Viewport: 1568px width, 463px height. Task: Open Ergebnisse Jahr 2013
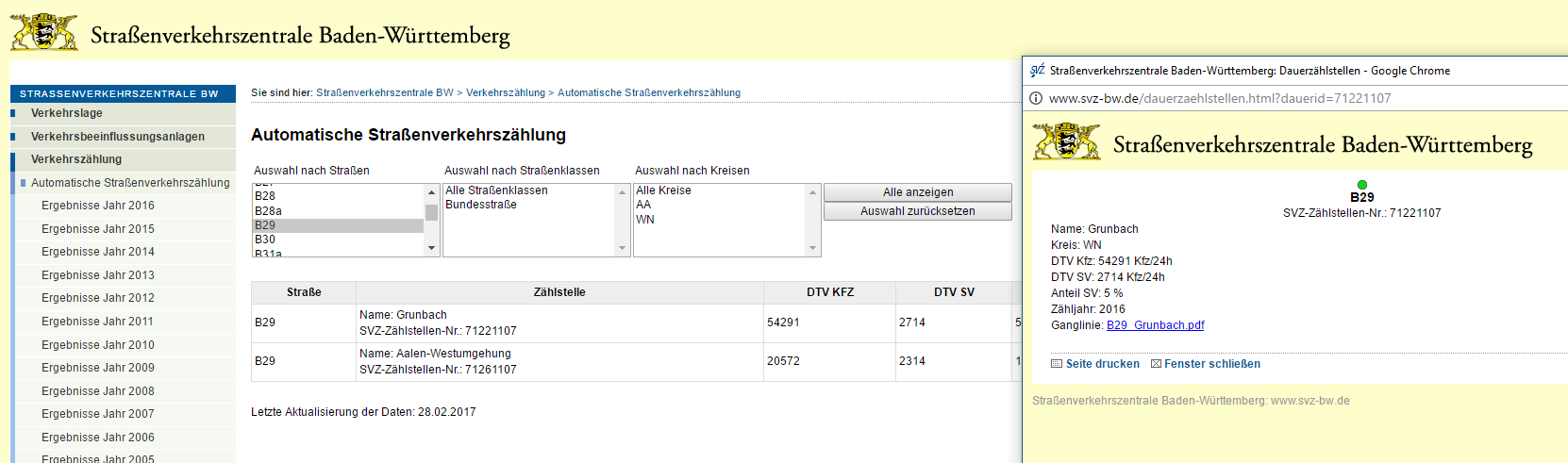98,275
